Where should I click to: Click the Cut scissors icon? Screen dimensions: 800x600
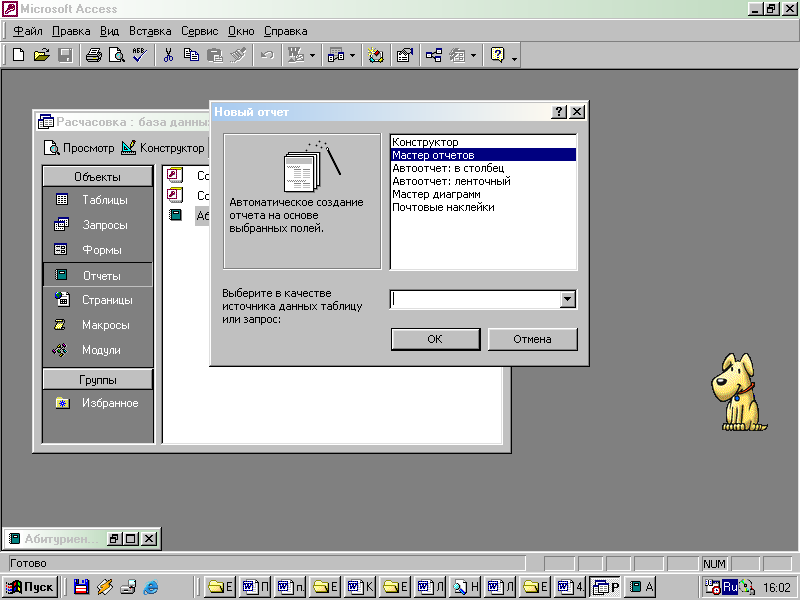point(168,55)
